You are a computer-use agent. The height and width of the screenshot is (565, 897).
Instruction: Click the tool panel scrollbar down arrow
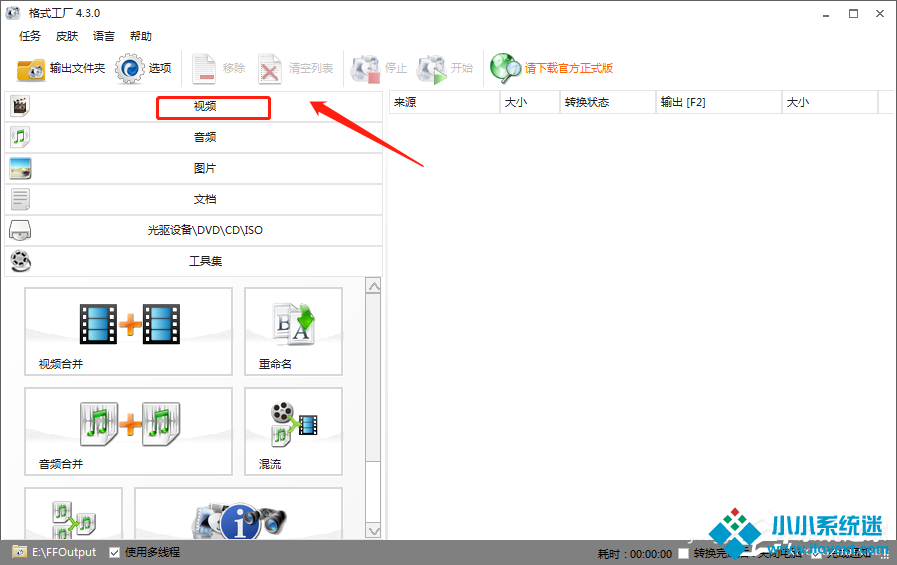point(374,530)
